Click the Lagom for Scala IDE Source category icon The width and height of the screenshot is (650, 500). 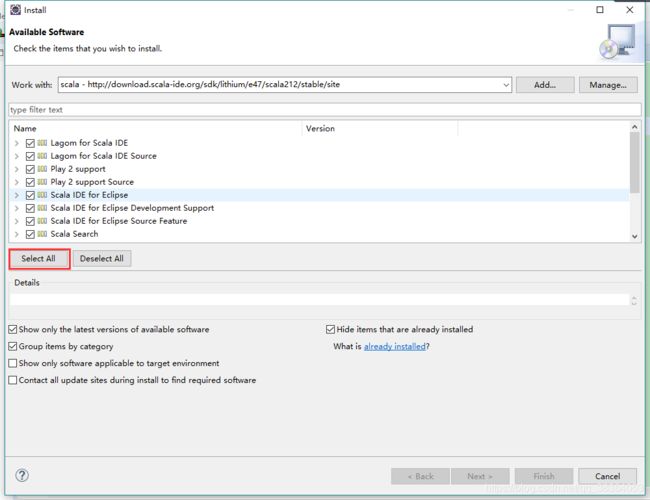coord(42,156)
